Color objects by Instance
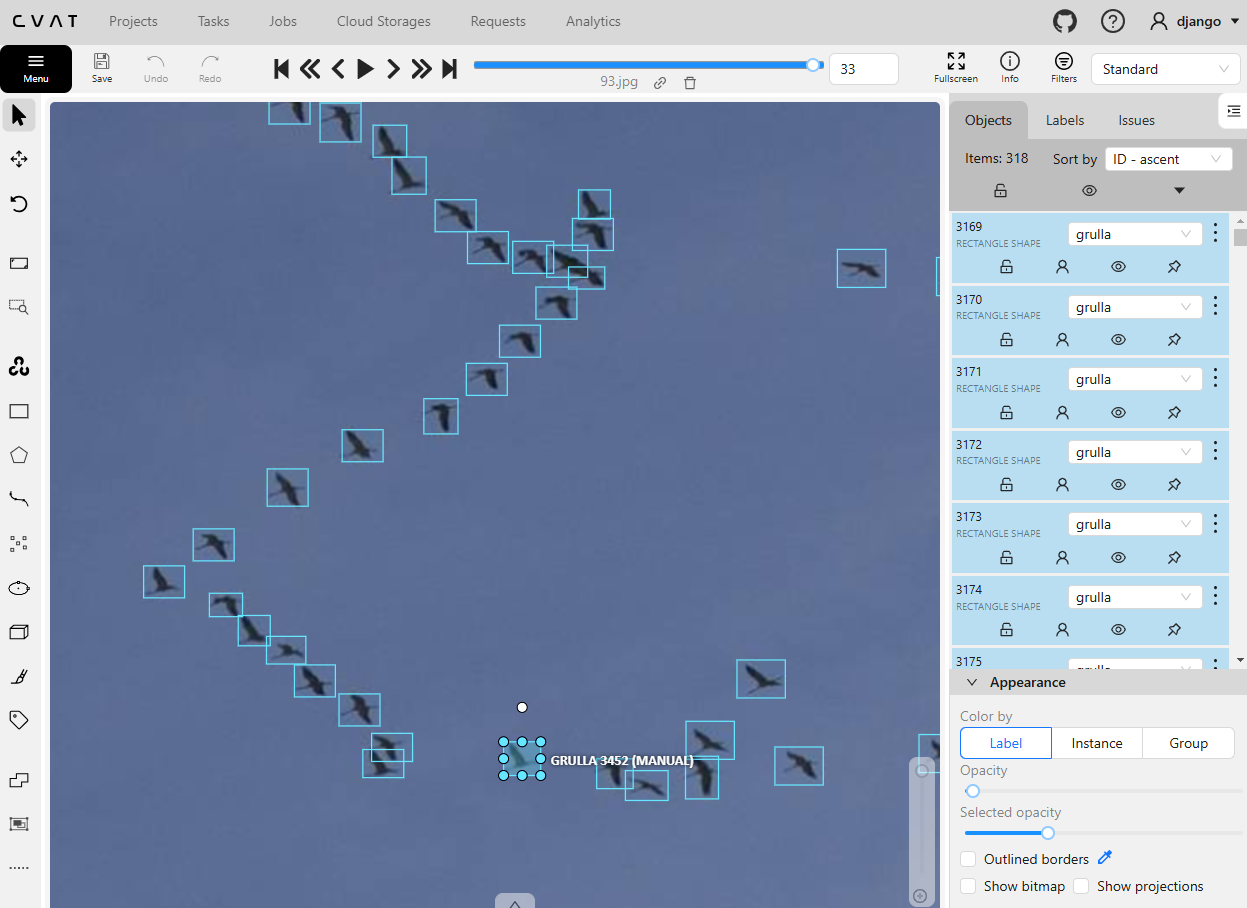 point(1097,743)
